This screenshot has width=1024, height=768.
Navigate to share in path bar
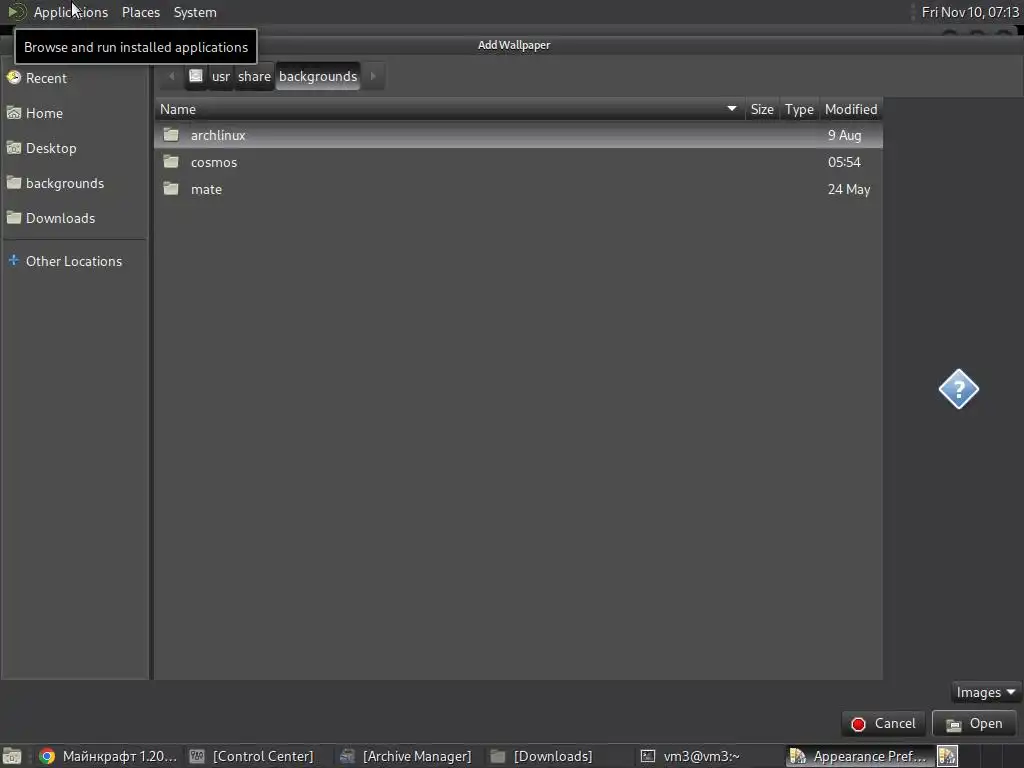pyautogui.click(x=254, y=76)
